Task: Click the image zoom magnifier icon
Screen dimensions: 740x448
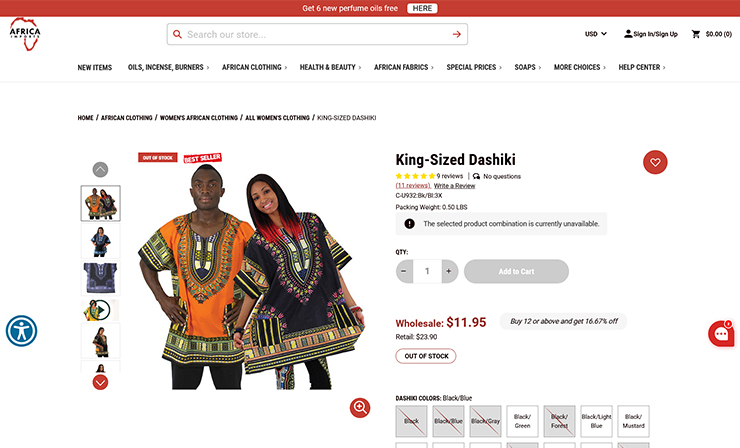Action: (x=360, y=407)
